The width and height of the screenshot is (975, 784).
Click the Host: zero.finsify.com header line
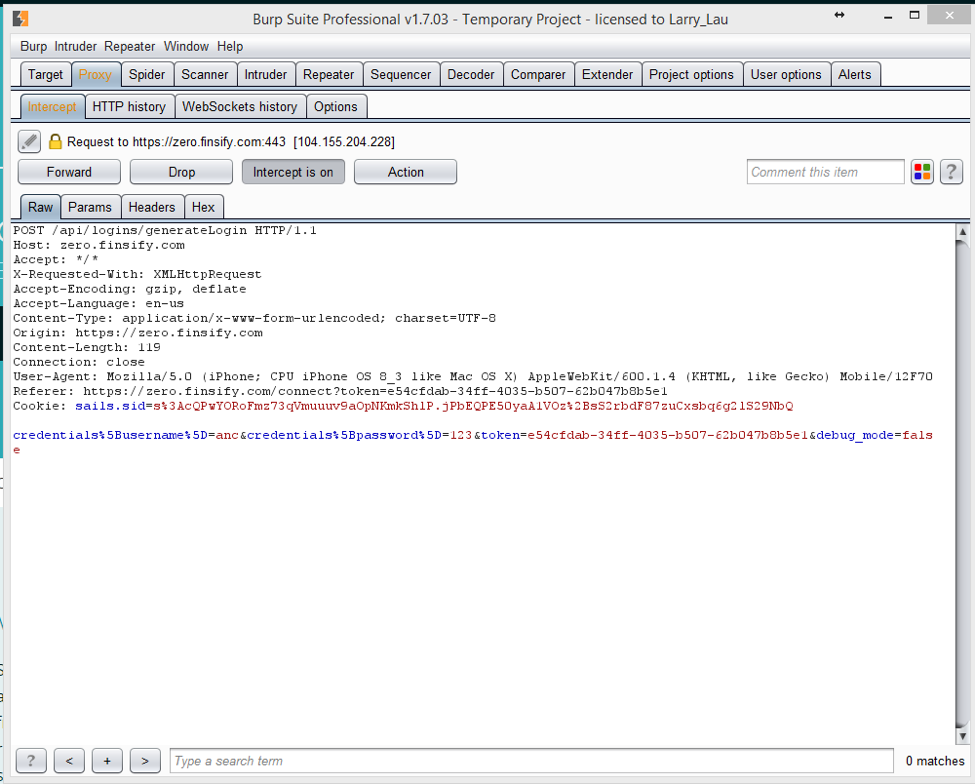(x=99, y=245)
